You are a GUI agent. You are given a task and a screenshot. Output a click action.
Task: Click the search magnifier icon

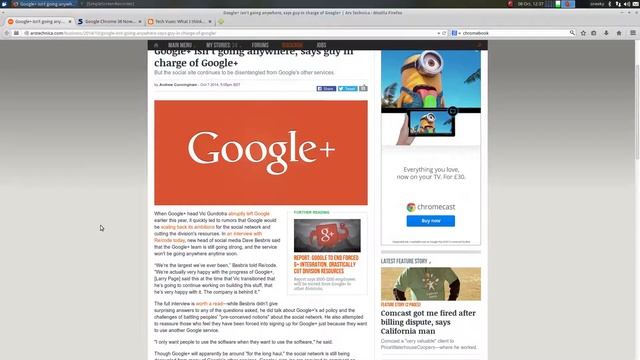(x=572, y=33)
